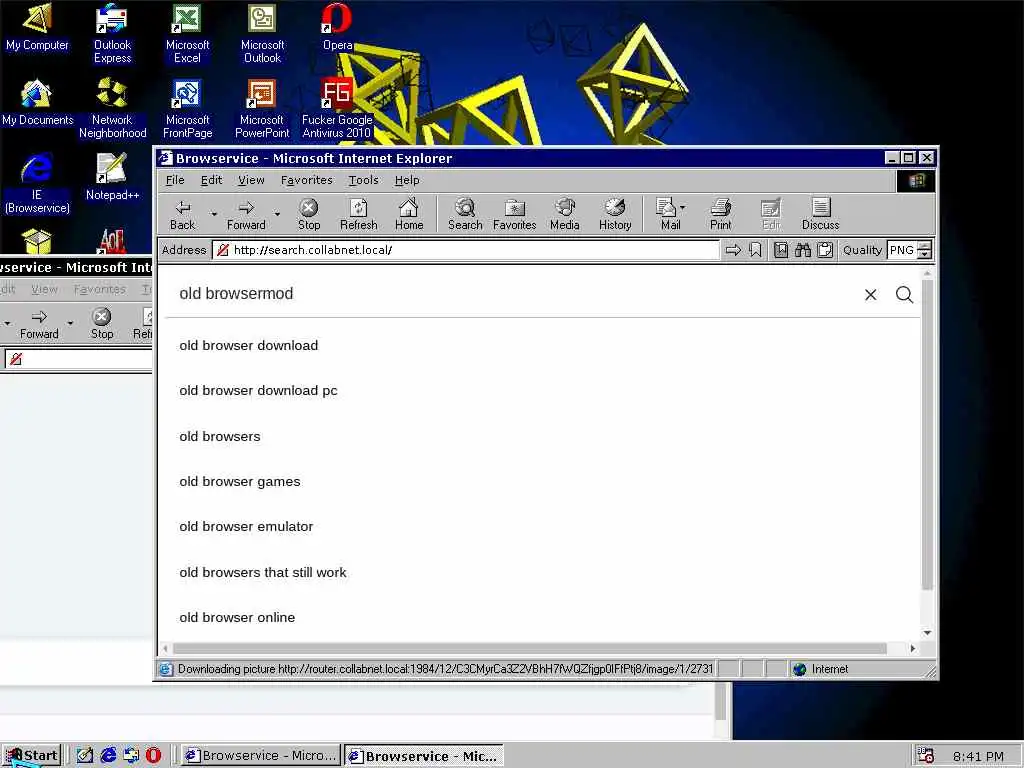Click binoculars find icon in address row
Viewport: 1024px width, 768px height.
[x=803, y=250]
